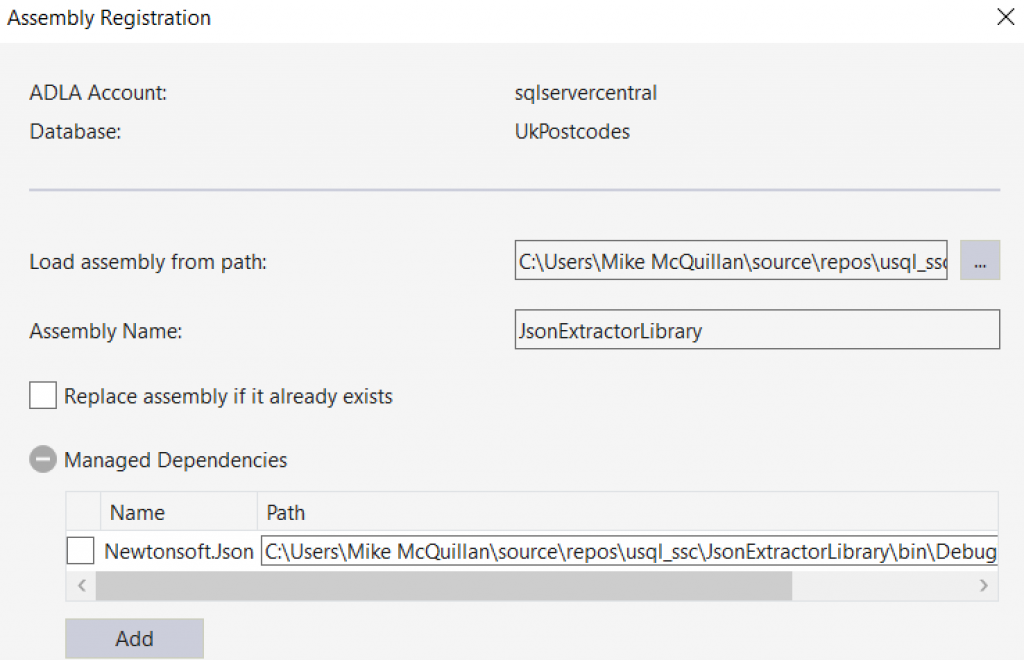Tick the Newtonsoft.Json dependency checkbox
This screenshot has height=660, width=1024.
81,551
